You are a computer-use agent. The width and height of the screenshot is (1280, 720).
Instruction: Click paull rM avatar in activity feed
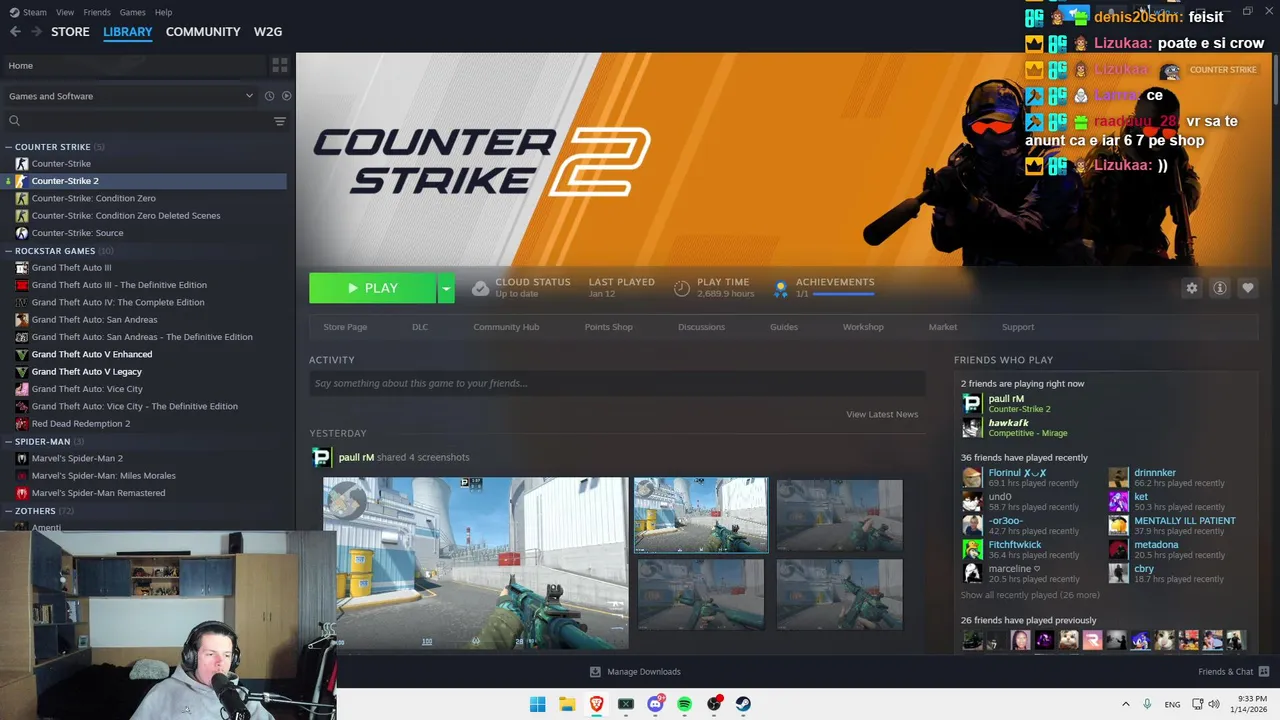[322, 457]
